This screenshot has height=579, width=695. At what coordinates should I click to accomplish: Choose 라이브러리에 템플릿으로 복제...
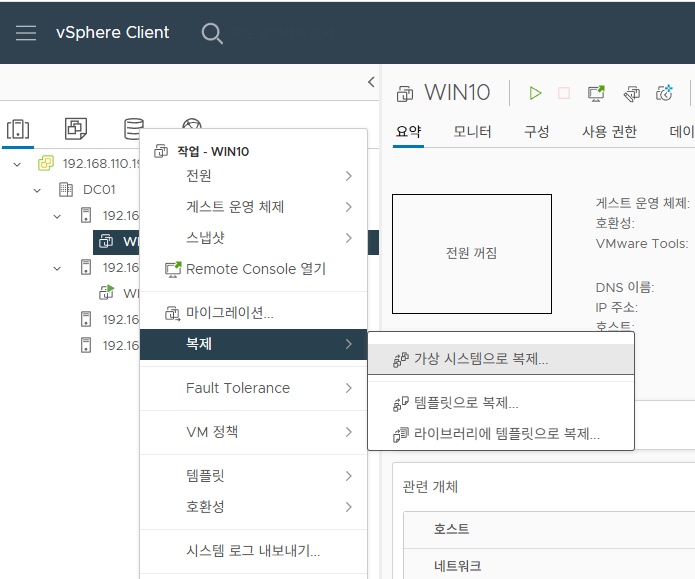click(x=501, y=434)
